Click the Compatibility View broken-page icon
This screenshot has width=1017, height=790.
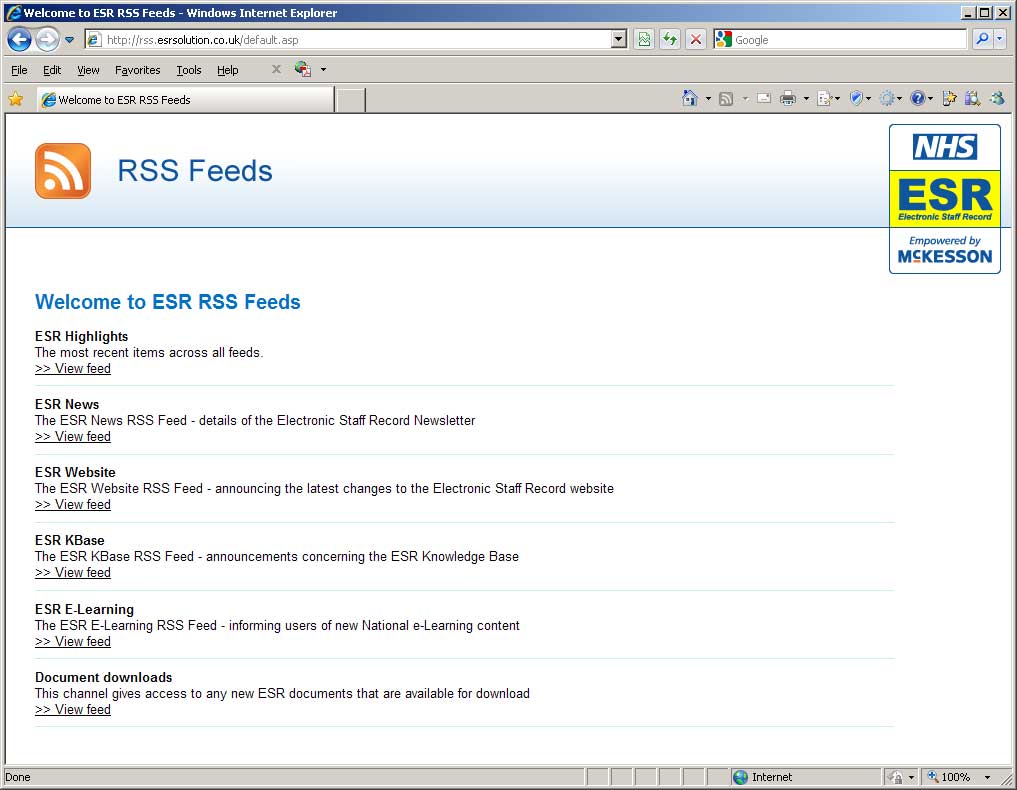coord(644,40)
